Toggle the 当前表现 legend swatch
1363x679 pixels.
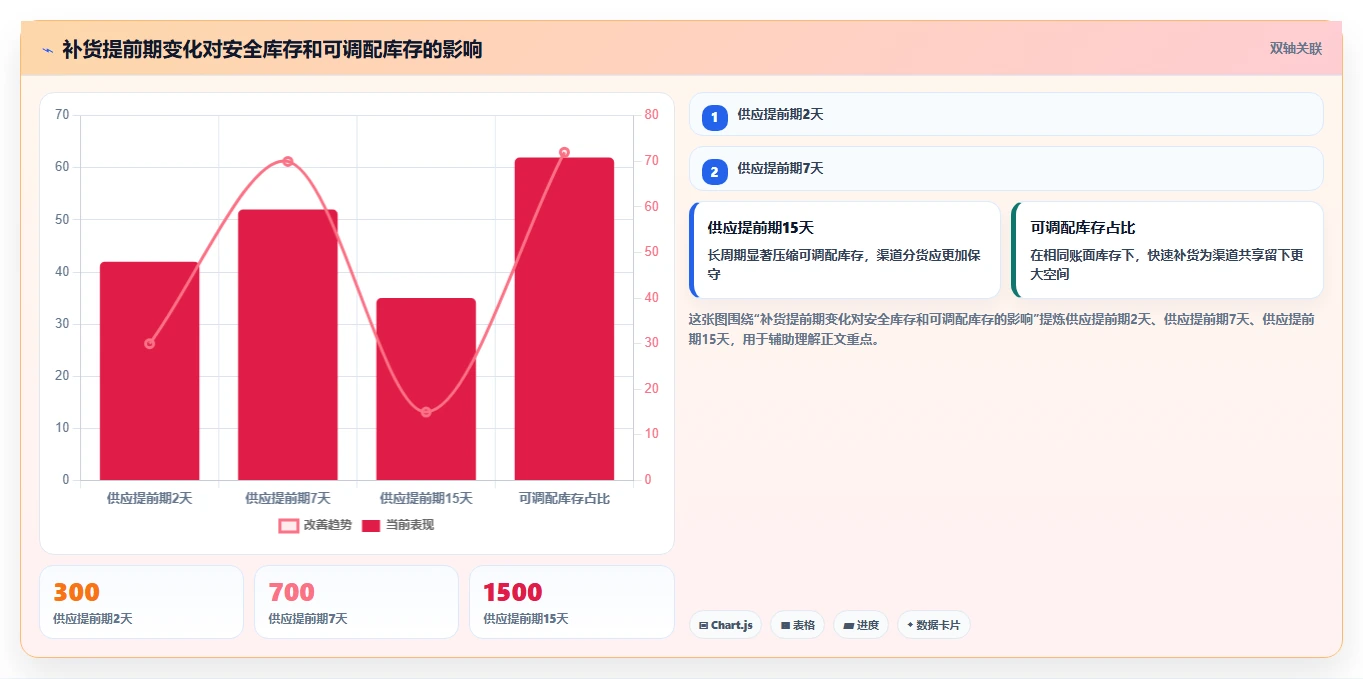371,525
